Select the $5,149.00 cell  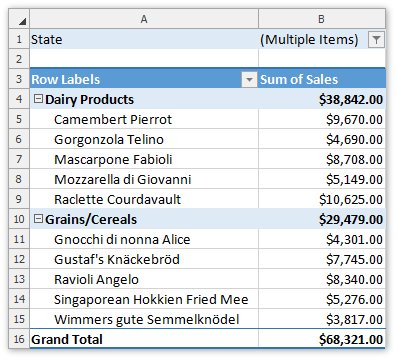[x=322, y=179]
